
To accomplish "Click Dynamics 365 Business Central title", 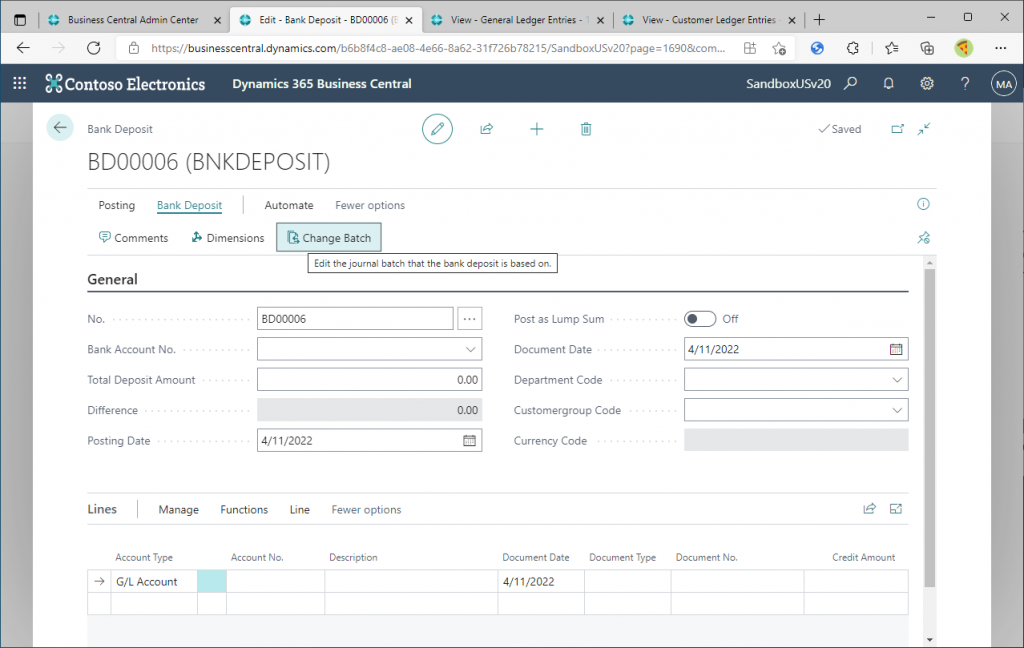I will coord(322,84).
